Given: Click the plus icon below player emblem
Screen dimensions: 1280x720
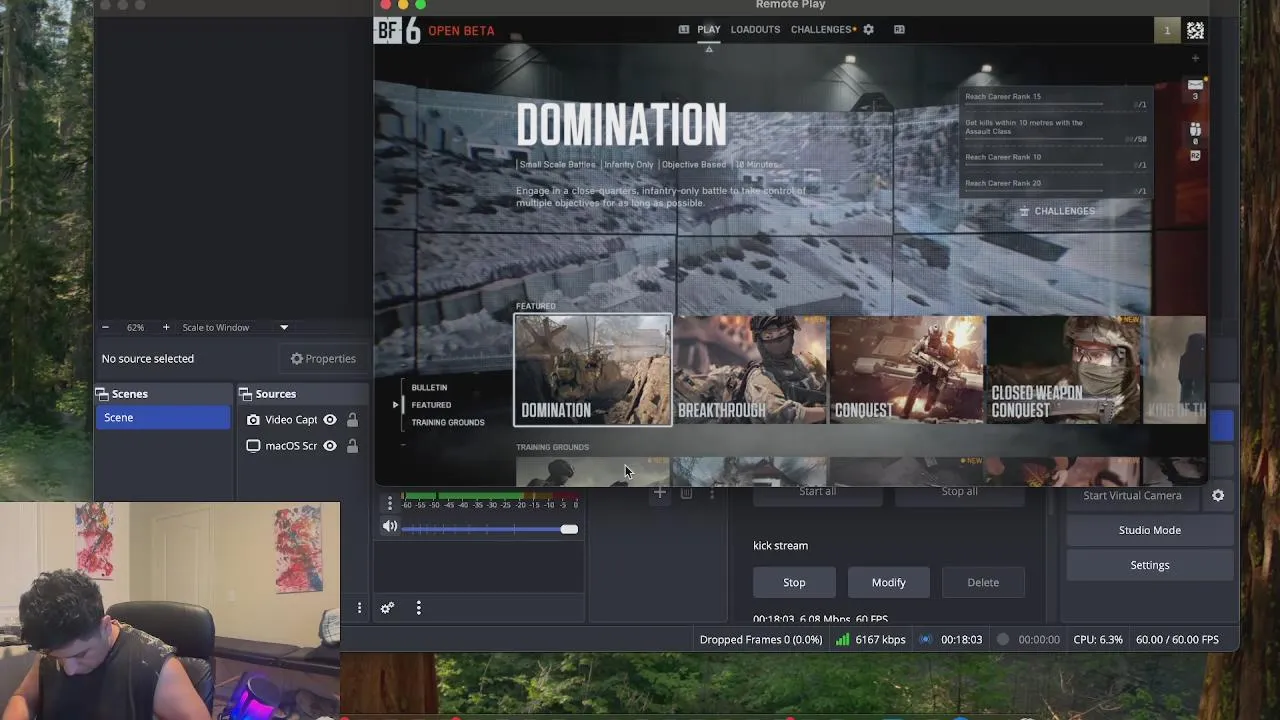Looking at the screenshot, I should [1195, 58].
